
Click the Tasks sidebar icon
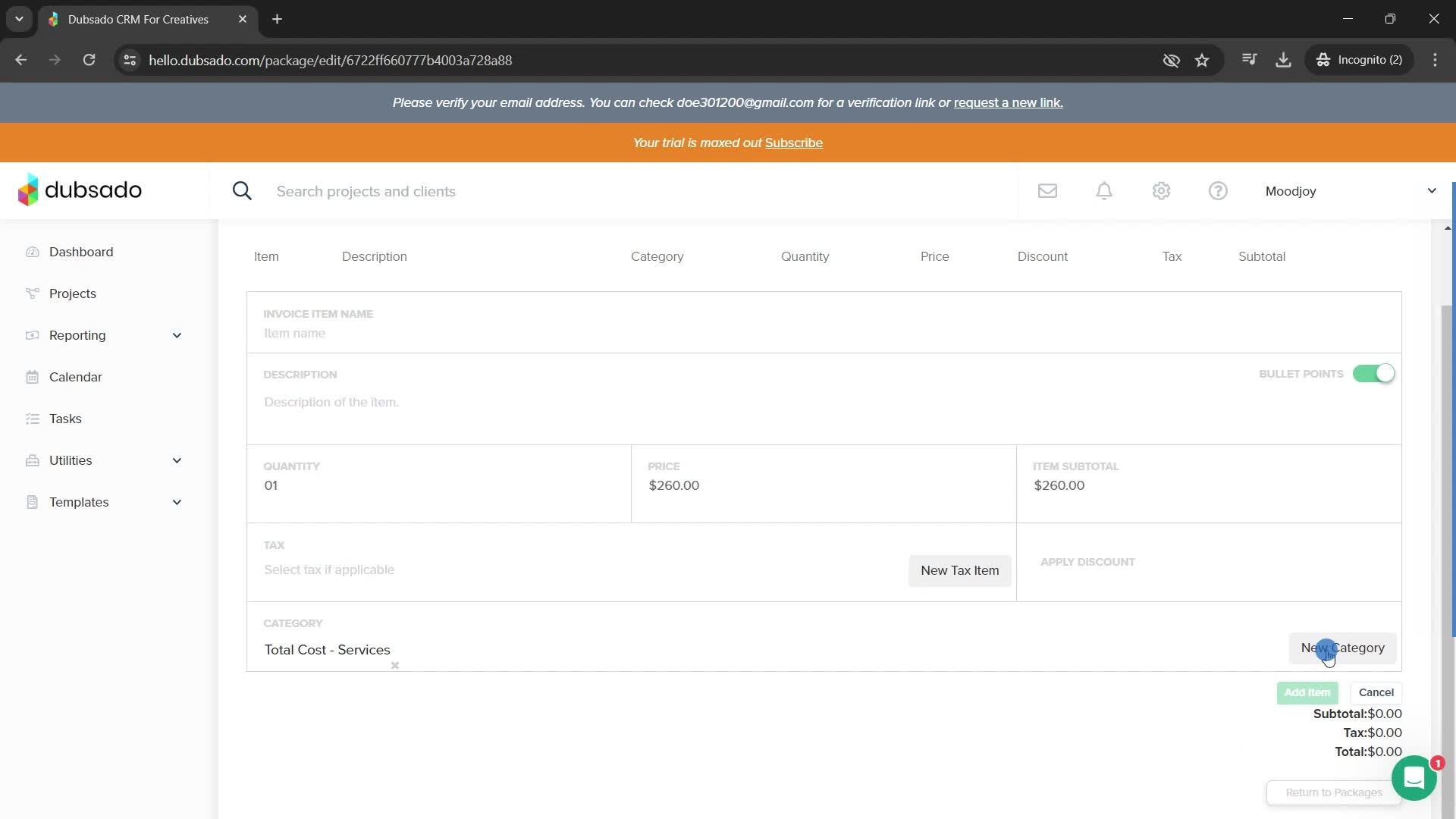[32, 419]
